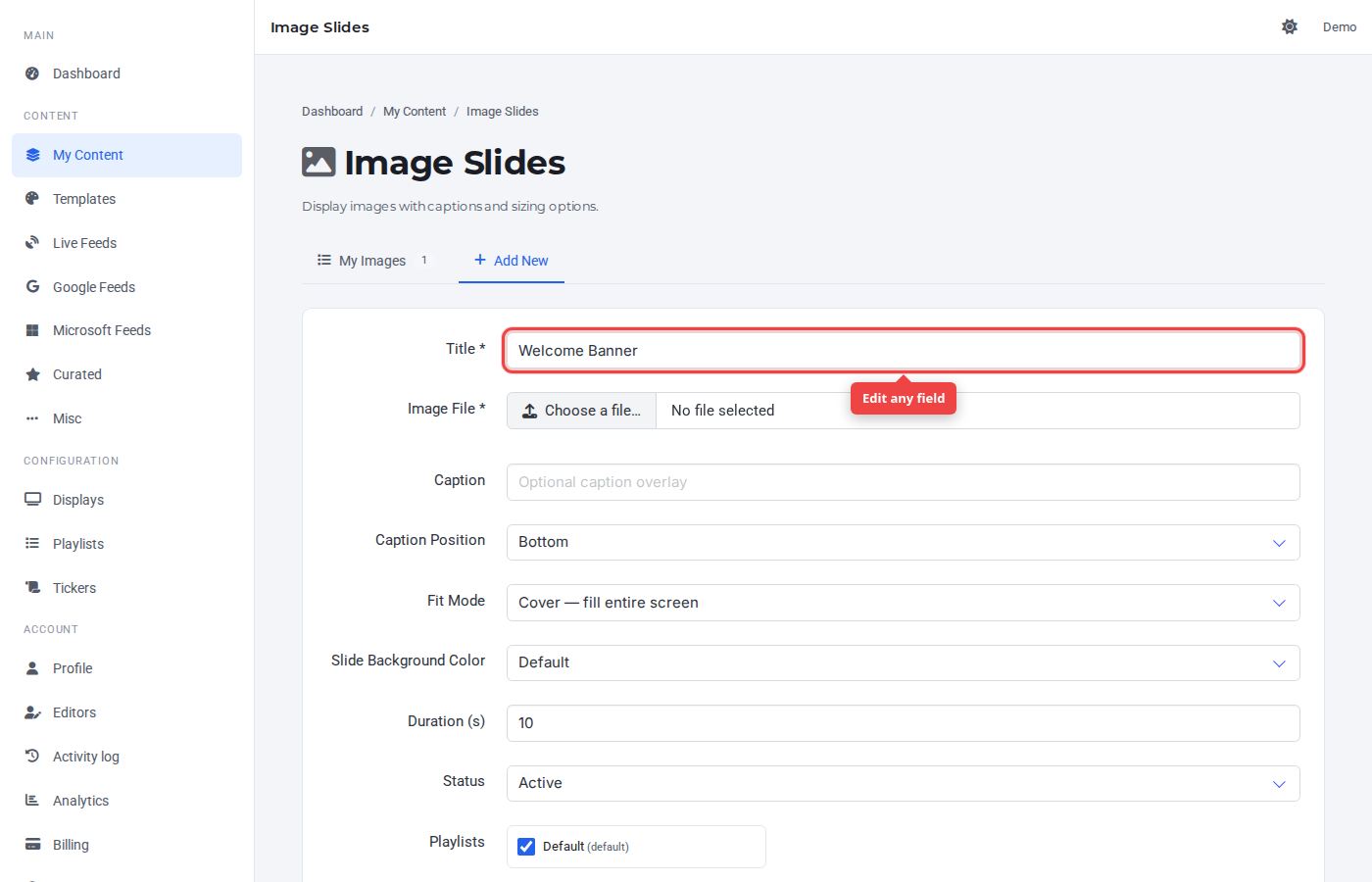
Task: Click the Caption input field
Action: pos(904,482)
